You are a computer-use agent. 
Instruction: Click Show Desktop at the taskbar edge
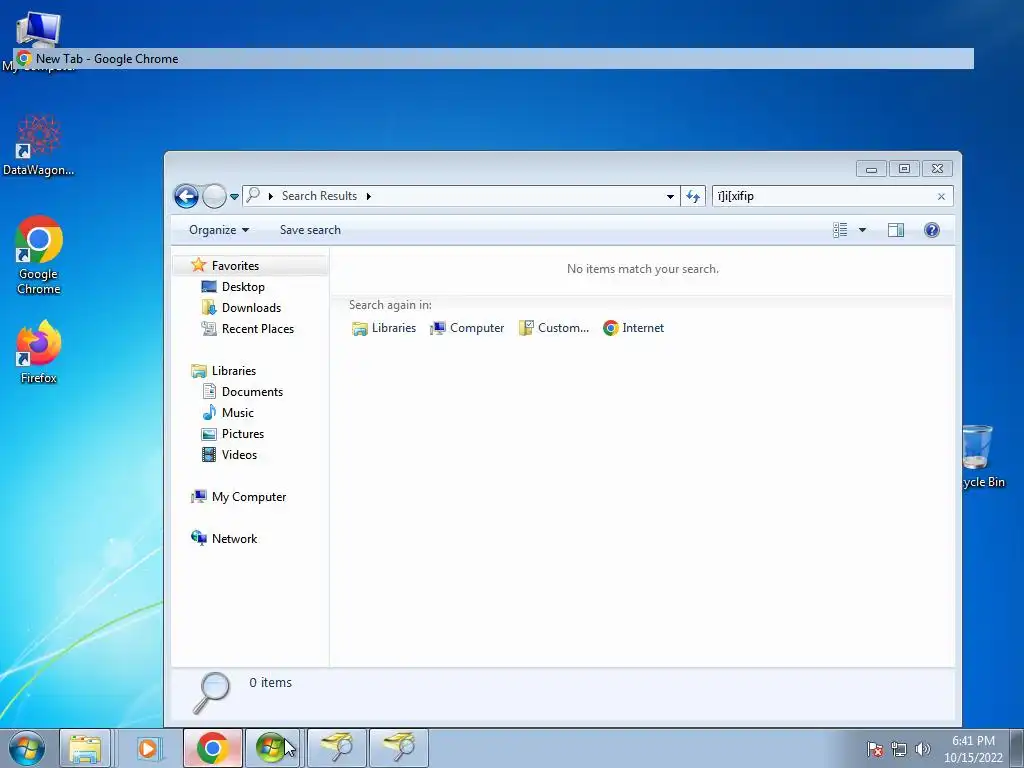point(1017,748)
